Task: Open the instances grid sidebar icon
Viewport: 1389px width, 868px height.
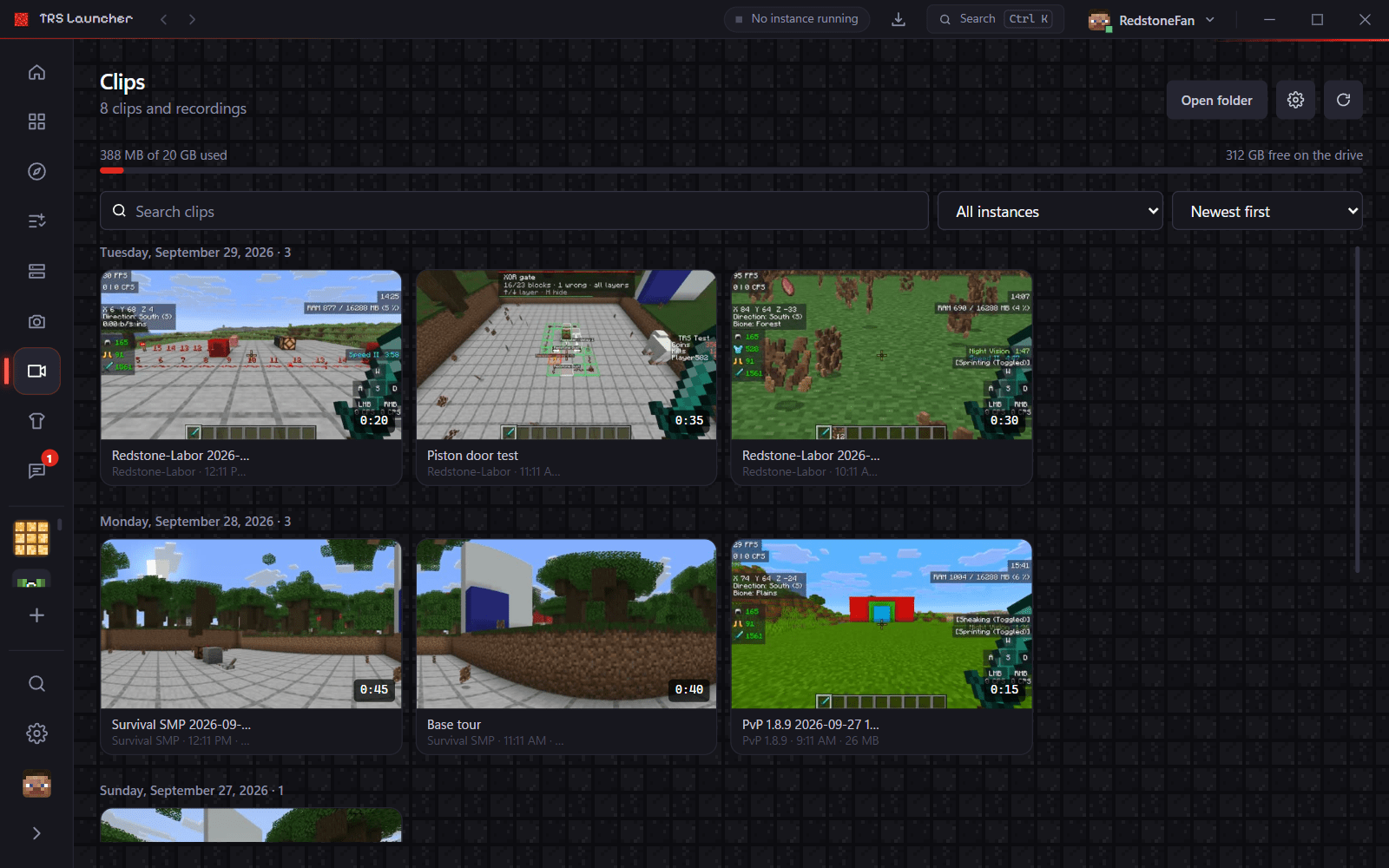Action: click(x=36, y=122)
